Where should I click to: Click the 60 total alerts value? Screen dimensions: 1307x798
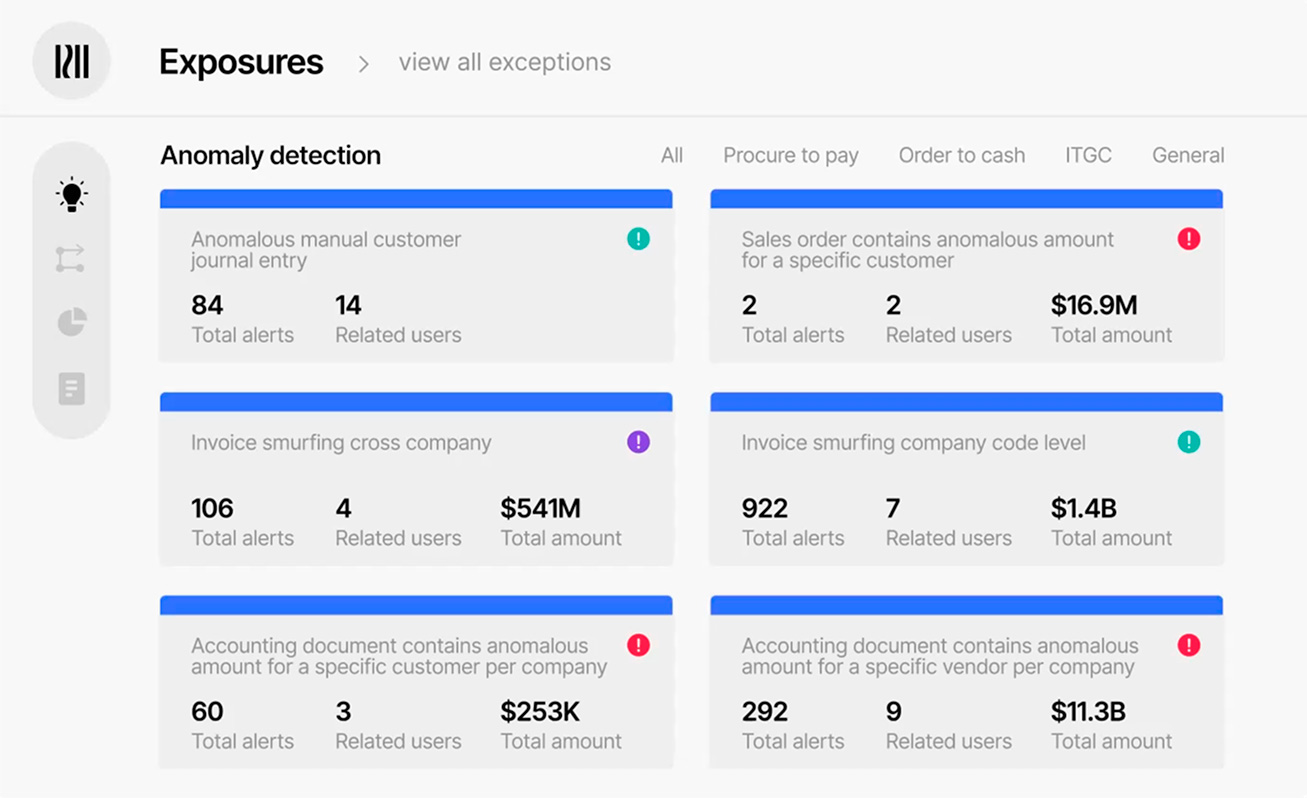point(207,711)
